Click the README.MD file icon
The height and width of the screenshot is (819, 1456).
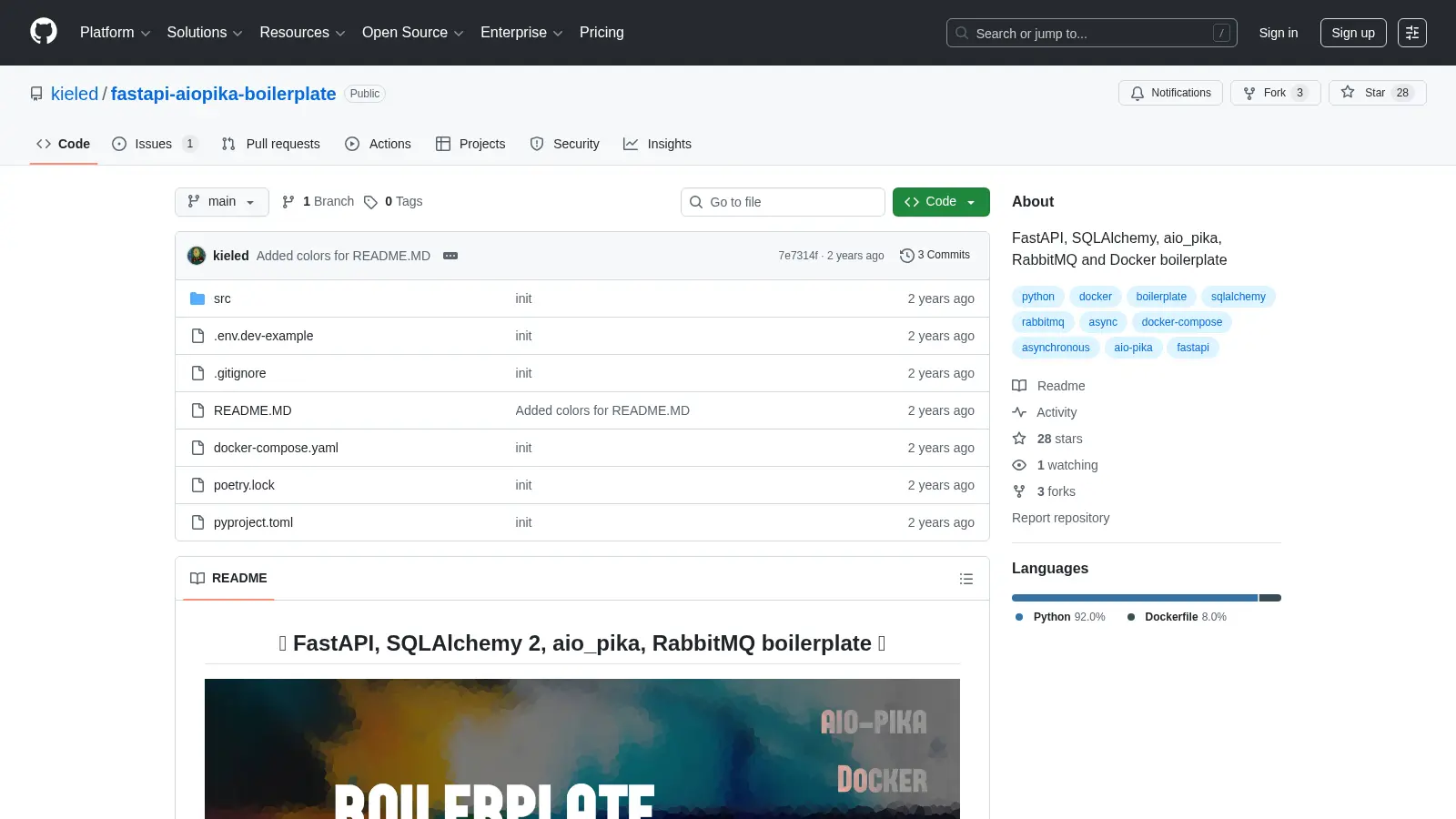[197, 410]
